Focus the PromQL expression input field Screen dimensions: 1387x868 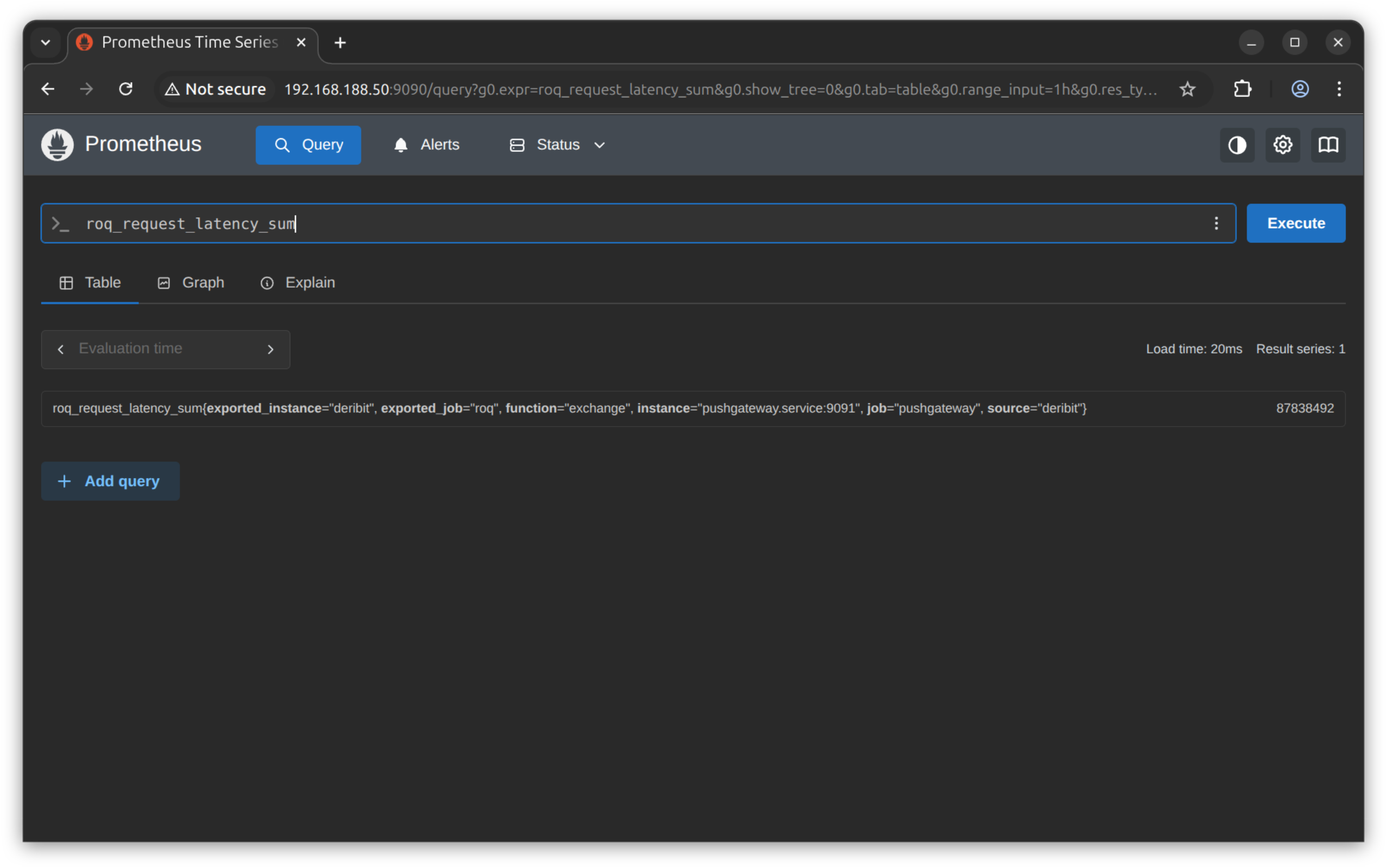[x=637, y=223]
